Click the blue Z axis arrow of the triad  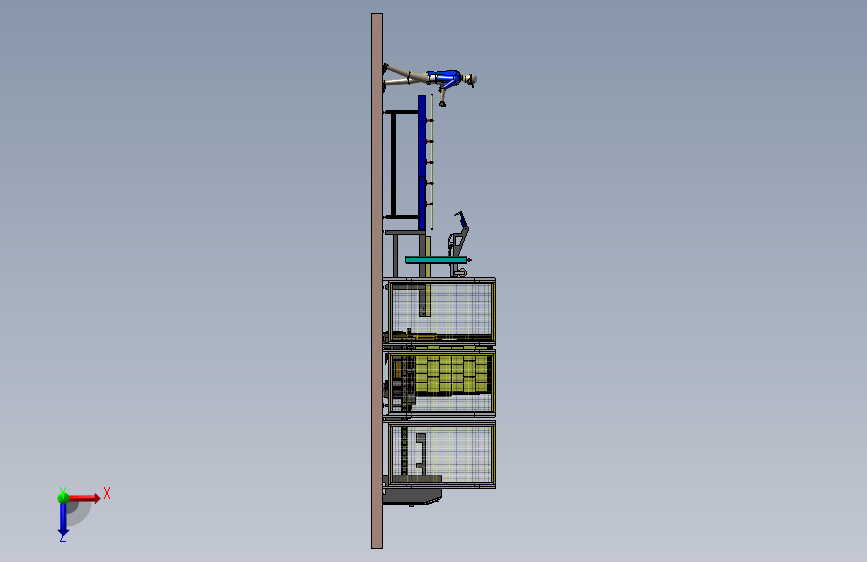coord(63,520)
